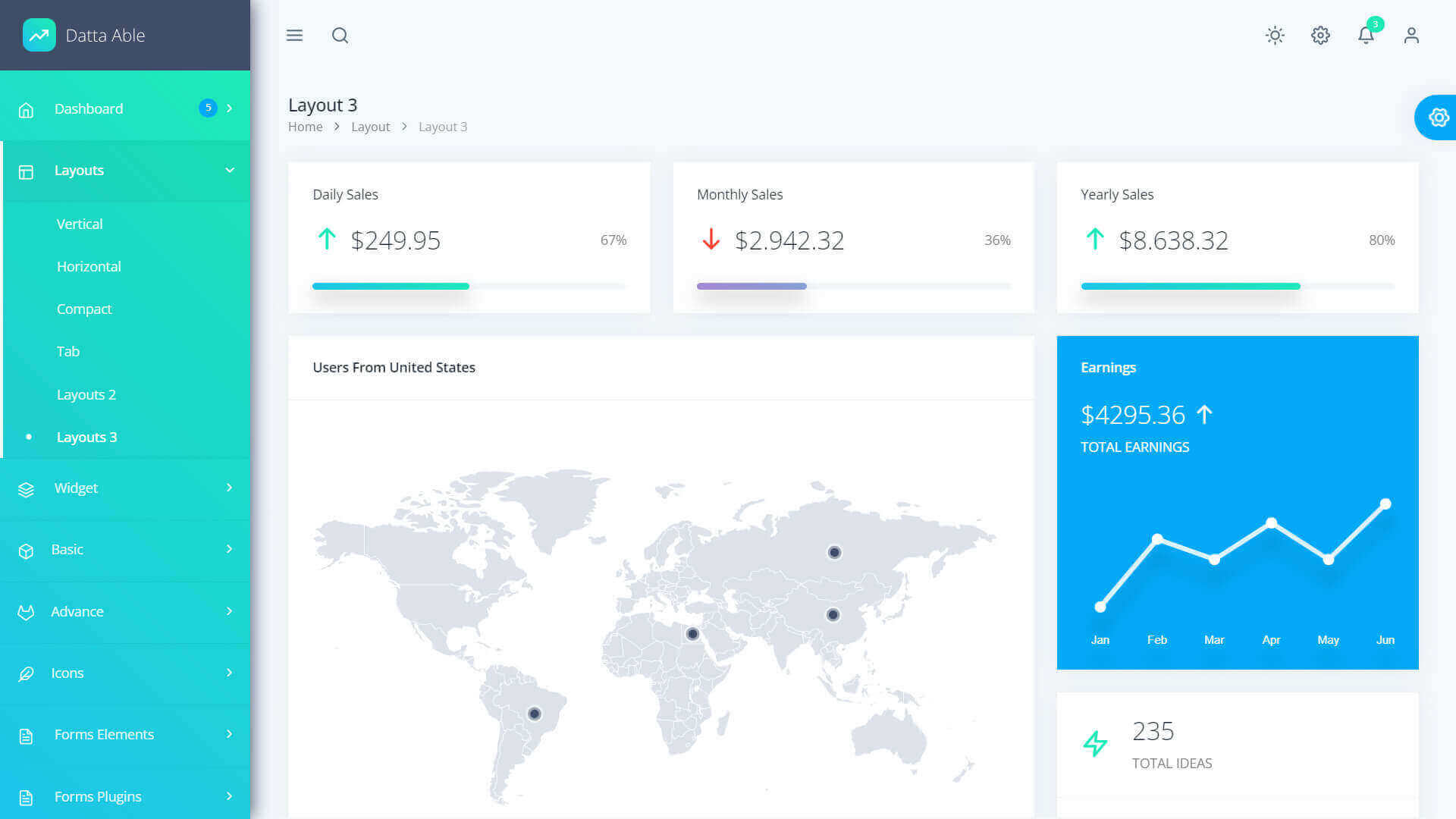Select the Horizontal layout menu item
Image resolution: width=1456 pixels, height=819 pixels.
tap(89, 267)
